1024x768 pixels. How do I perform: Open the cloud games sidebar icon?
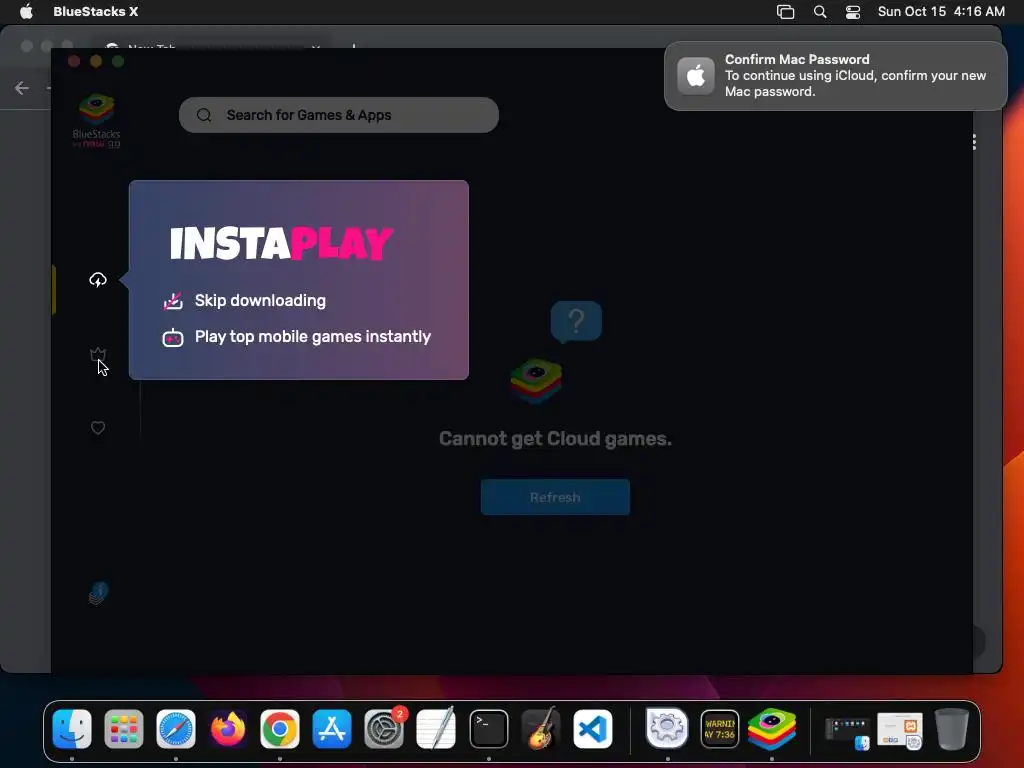pyautogui.click(x=98, y=280)
